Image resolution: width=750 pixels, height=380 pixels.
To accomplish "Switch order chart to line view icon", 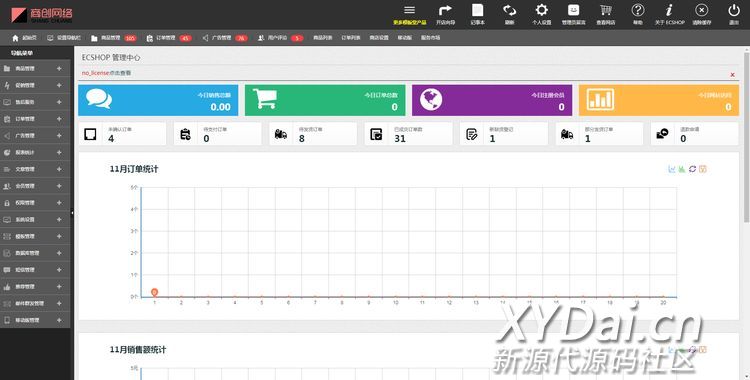I will pos(672,169).
